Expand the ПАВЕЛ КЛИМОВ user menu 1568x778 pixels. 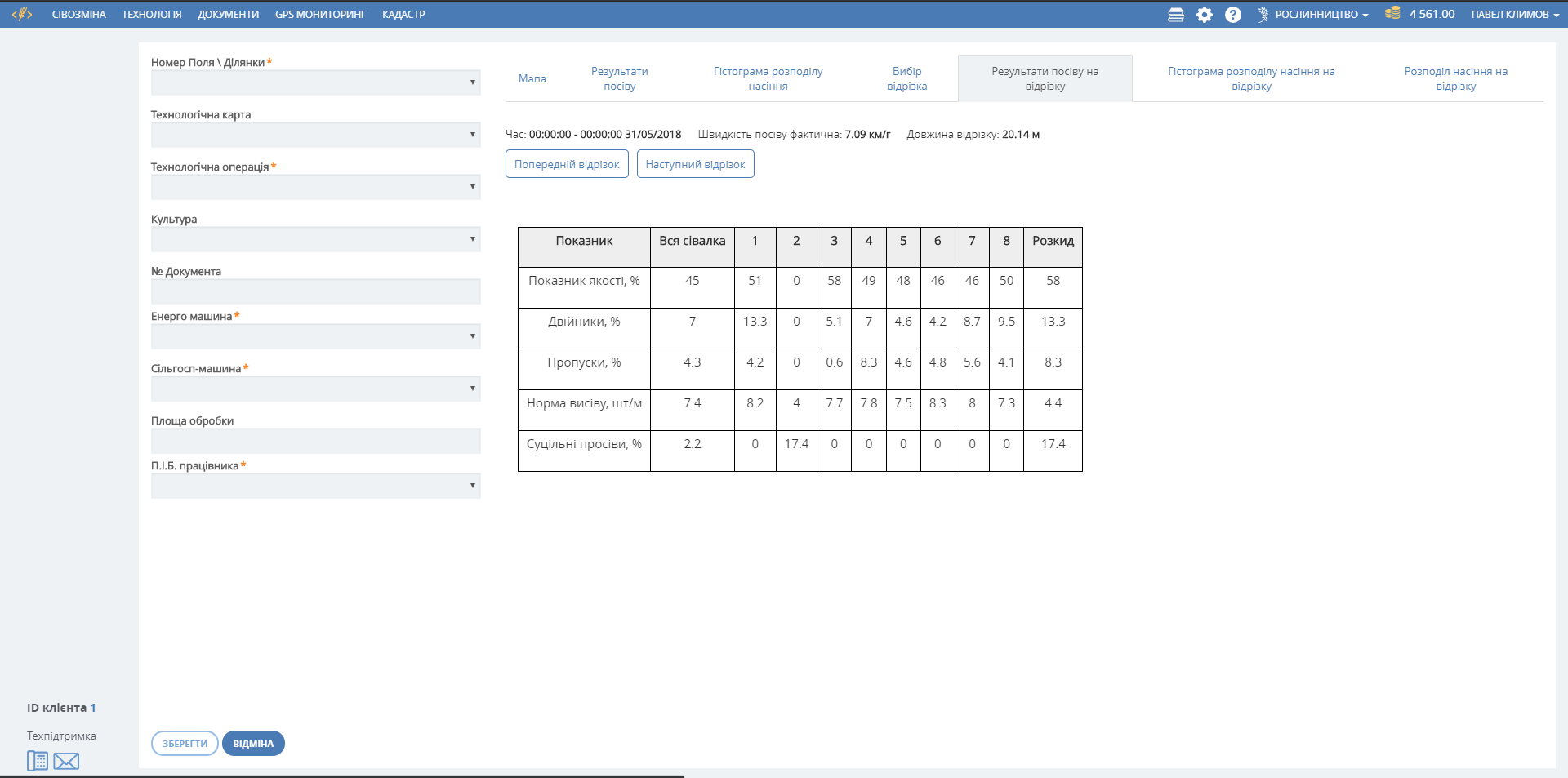1514,15
